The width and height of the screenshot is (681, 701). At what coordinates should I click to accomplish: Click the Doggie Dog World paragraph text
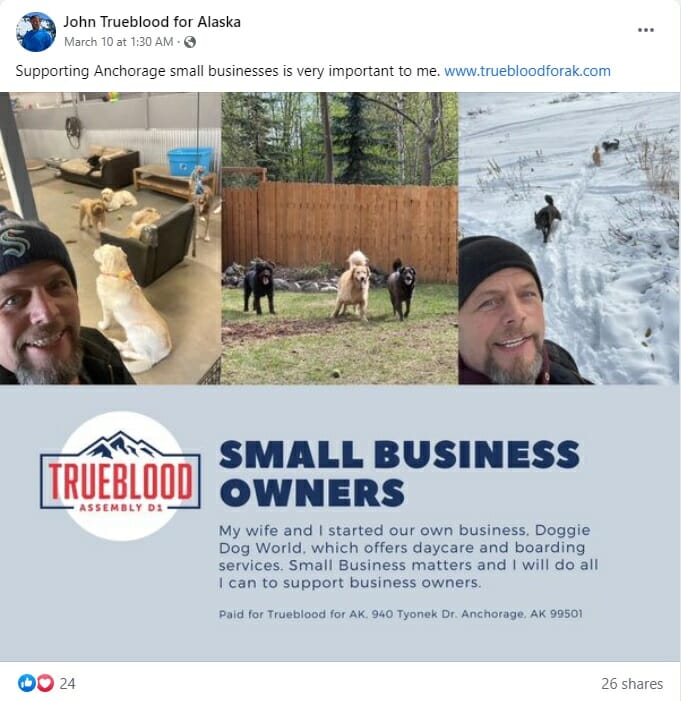coord(408,557)
